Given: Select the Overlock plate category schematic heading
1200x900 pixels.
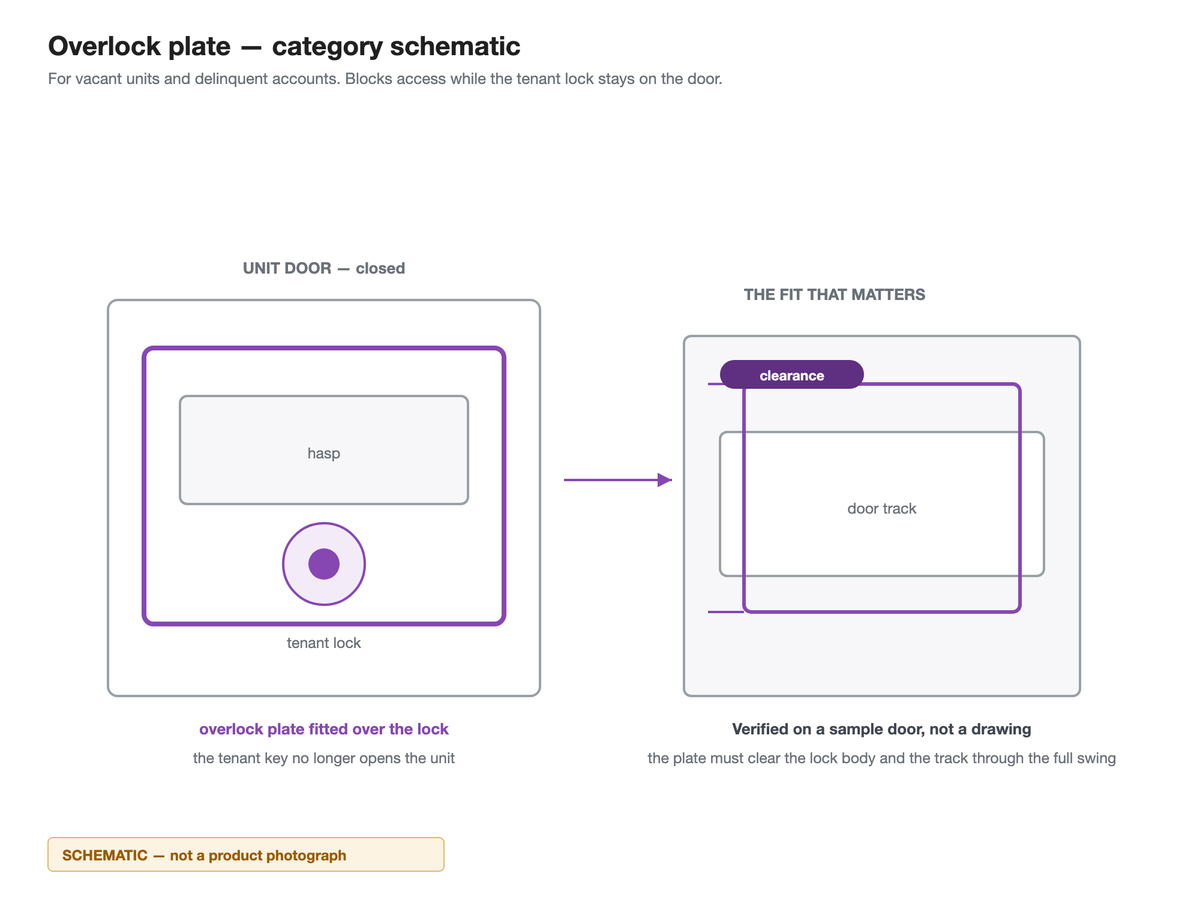Looking at the screenshot, I should click(x=284, y=46).
